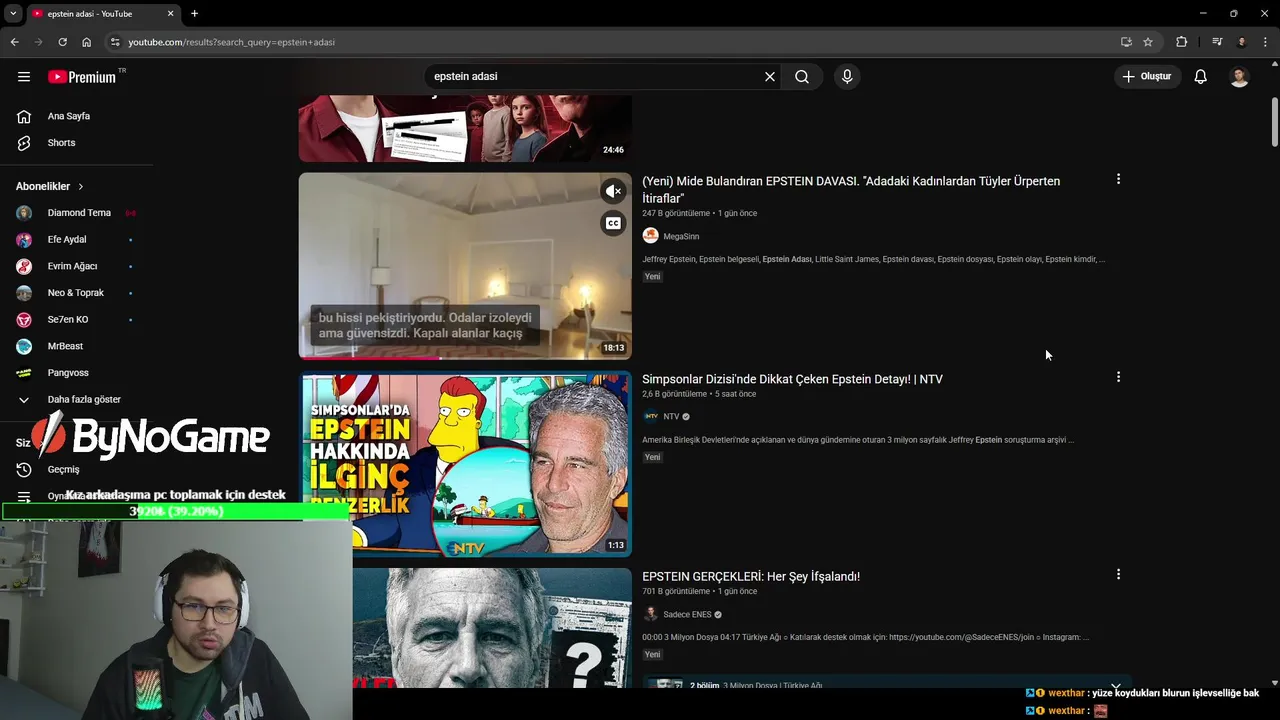The image size is (1280, 720).
Task: Seek on MegaSinn preview progress bar
Action: pos(465,357)
